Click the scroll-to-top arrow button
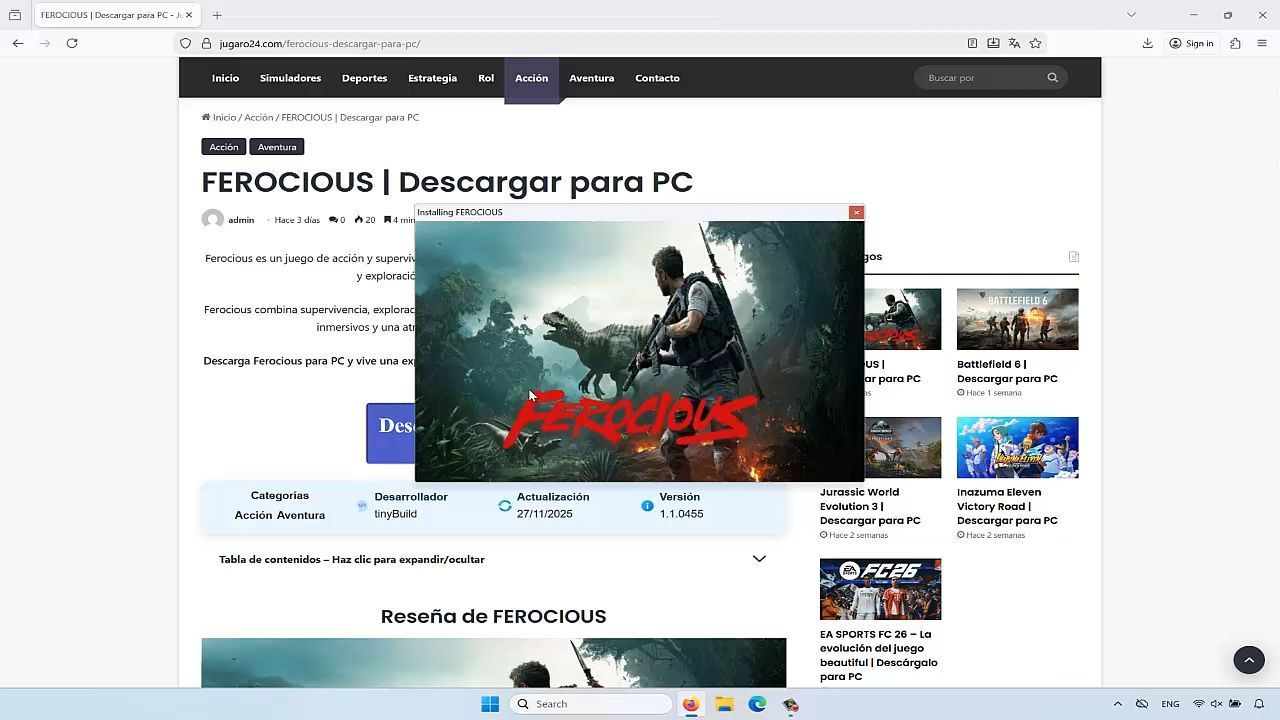 (1248, 660)
